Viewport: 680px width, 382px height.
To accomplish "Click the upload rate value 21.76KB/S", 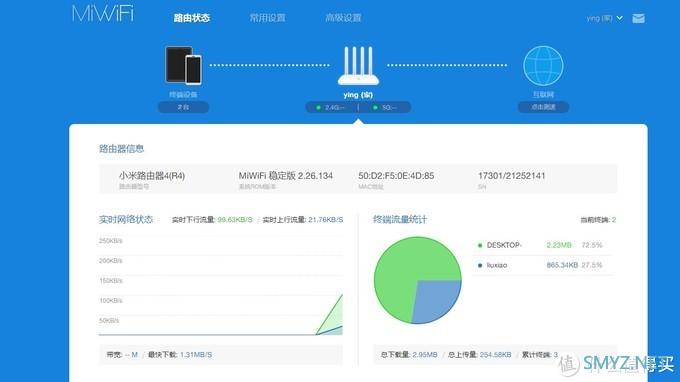I will pyautogui.click(x=326, y=220).
